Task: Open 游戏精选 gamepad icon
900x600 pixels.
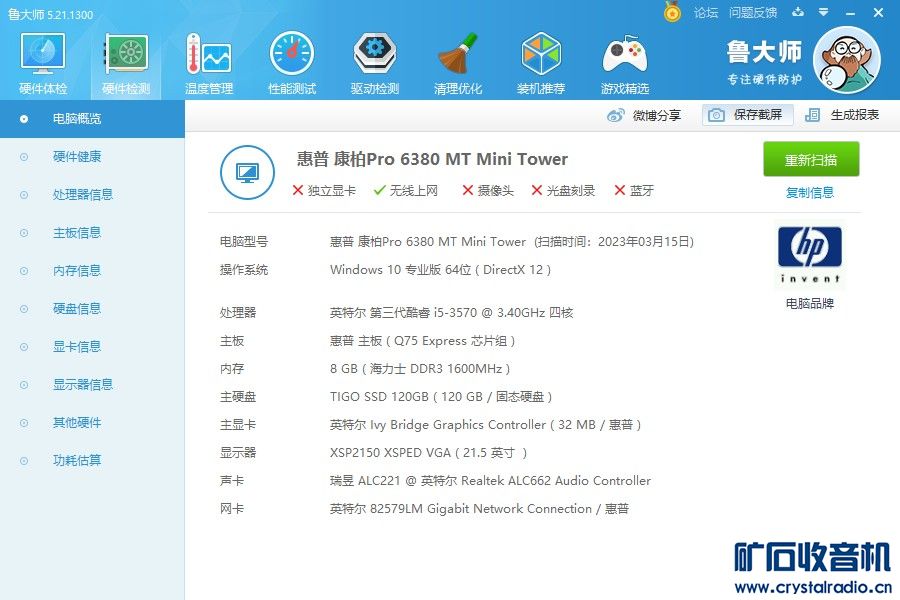Action: click(x=624, y=63)
